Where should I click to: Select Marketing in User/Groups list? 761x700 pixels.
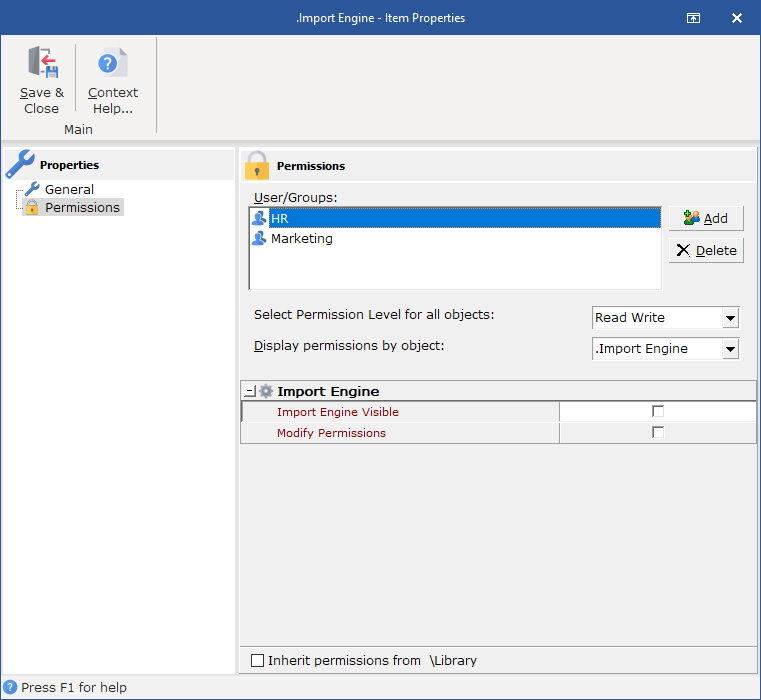pos(301,239)
